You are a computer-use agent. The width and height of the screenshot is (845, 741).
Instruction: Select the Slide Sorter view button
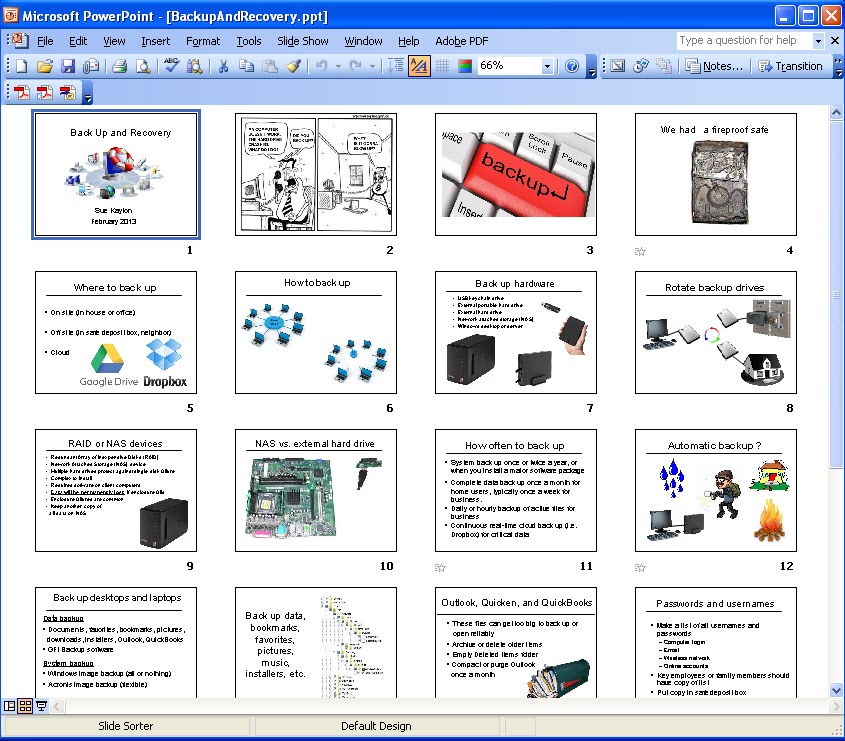(25, 706)
